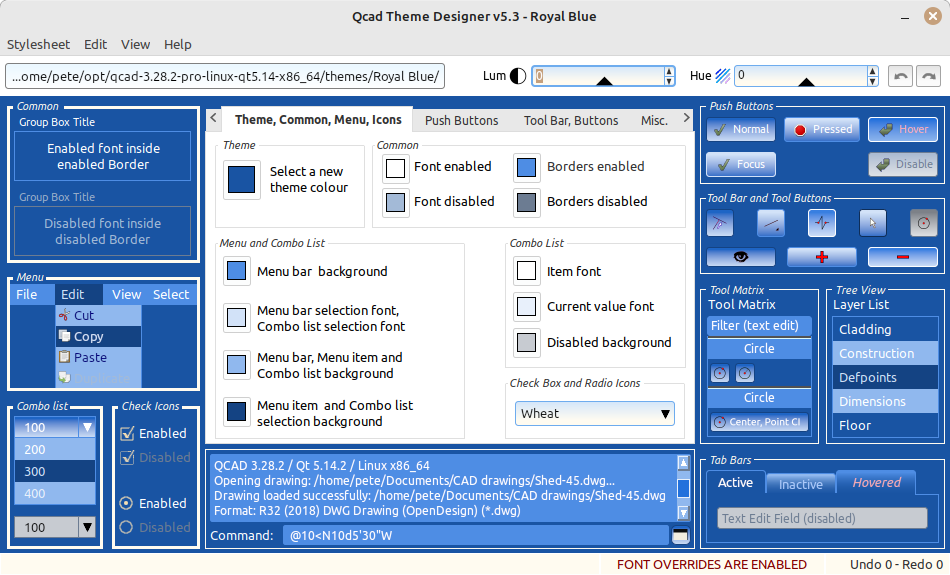The height and width of the screenshot is (575, 950).
Task: Click the Paste menu item
Action: pos(99,357)
